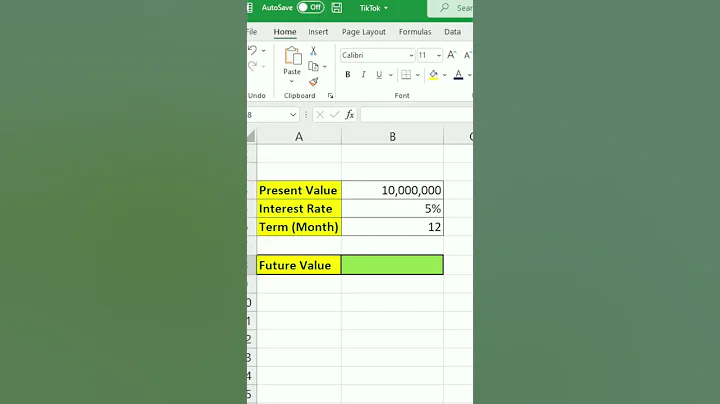Click inside the formula bar field

pos(416,115)
